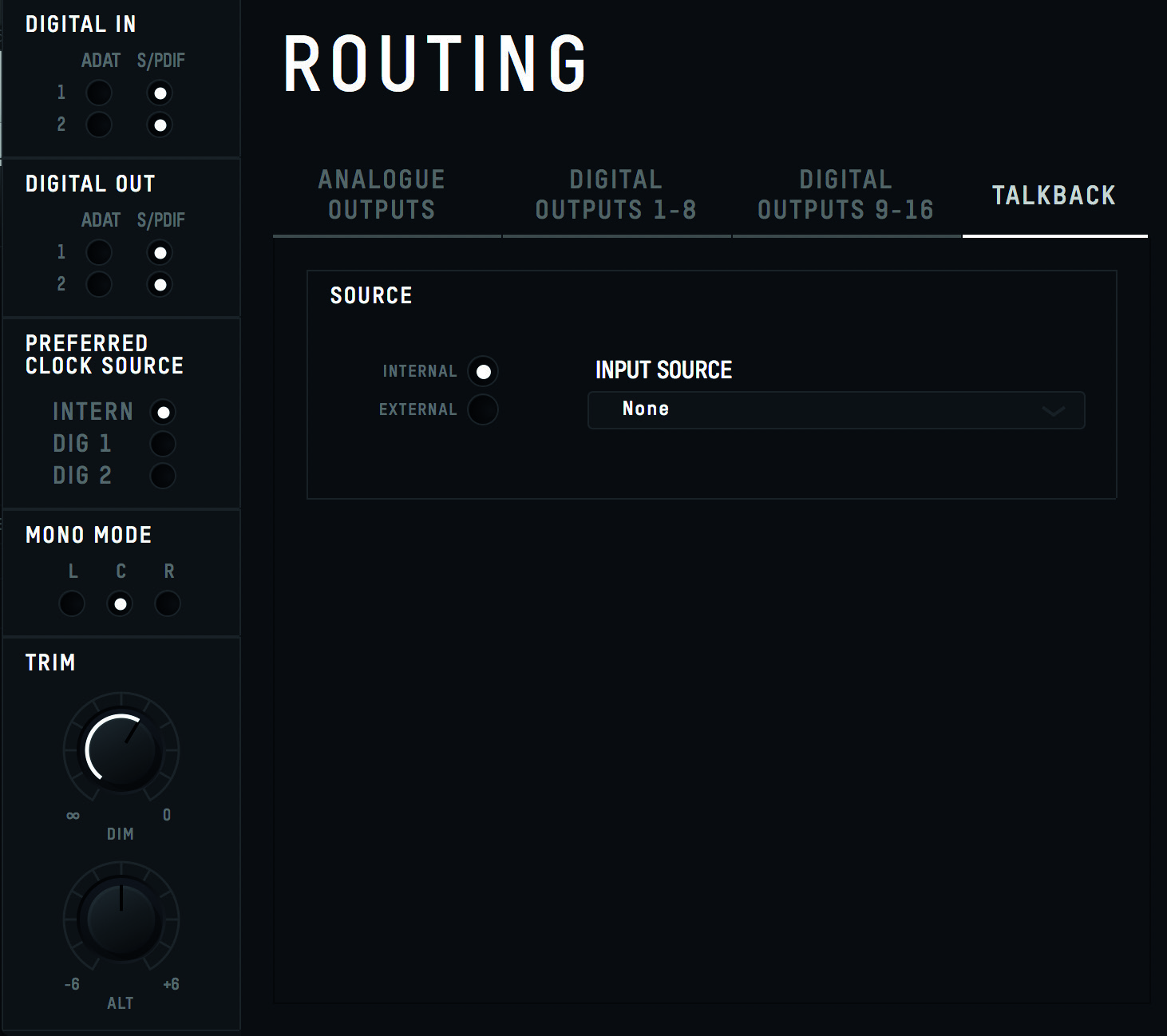Click the MONO MODE section heading
The height and width of the screenshot is (1036, 1167).
click(x=89, y=535)
